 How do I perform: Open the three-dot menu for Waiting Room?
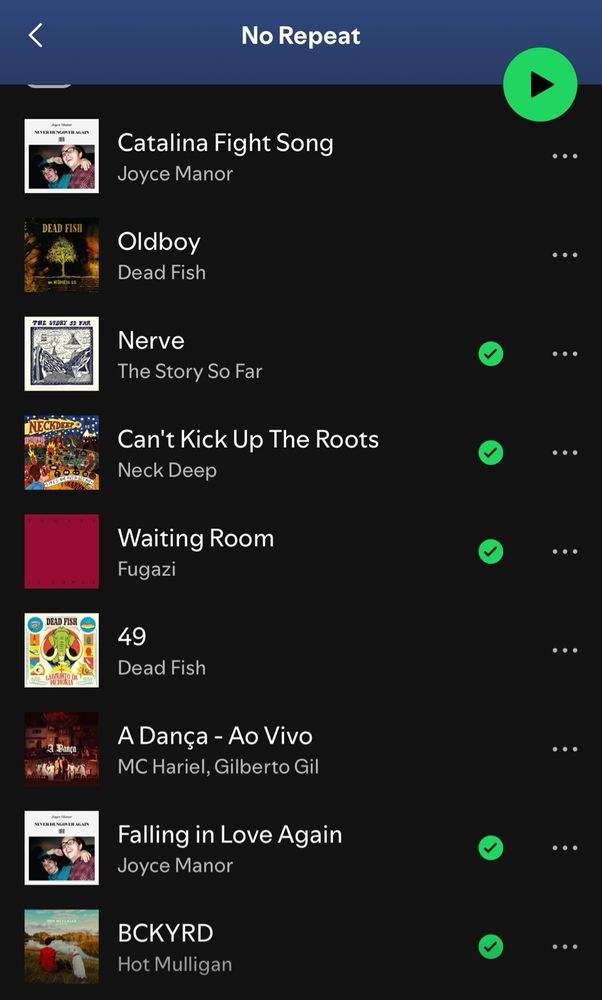(565, 552)
